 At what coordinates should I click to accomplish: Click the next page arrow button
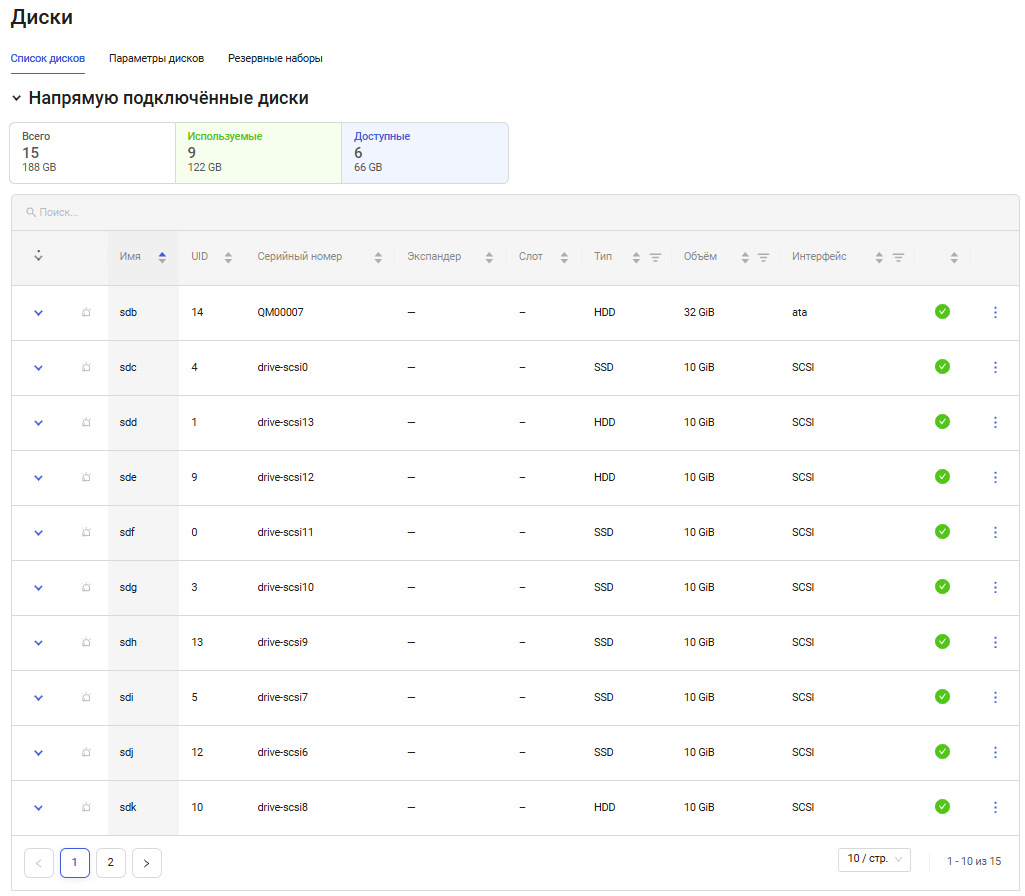[146, 863]
